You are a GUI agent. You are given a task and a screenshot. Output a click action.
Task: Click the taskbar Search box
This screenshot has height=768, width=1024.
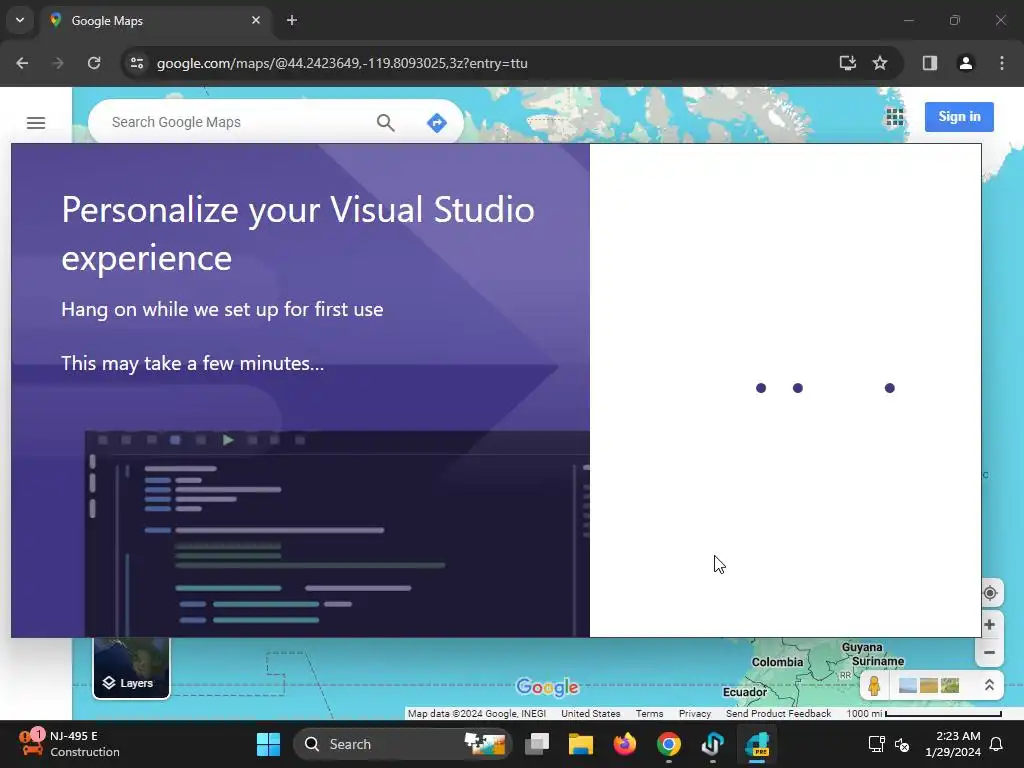pyautogui.click(x=402, y=744)
